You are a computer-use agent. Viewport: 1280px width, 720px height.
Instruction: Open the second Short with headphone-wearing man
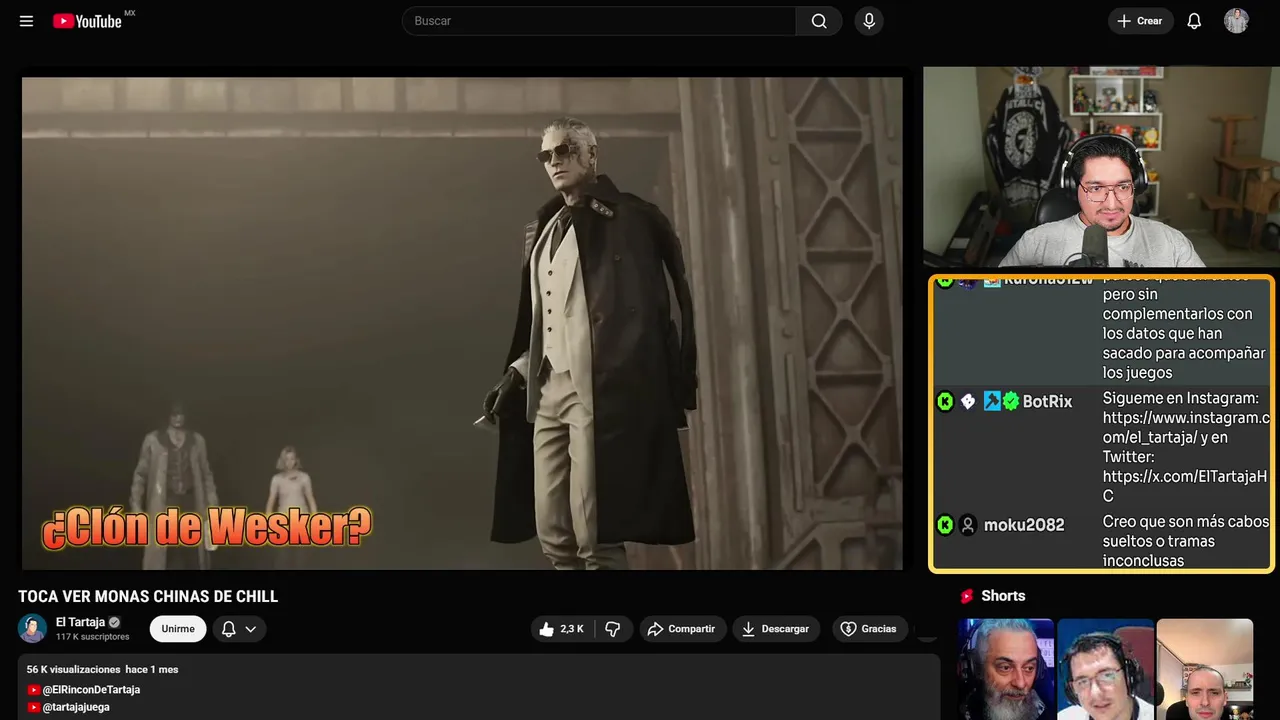tap(1105, 669)
